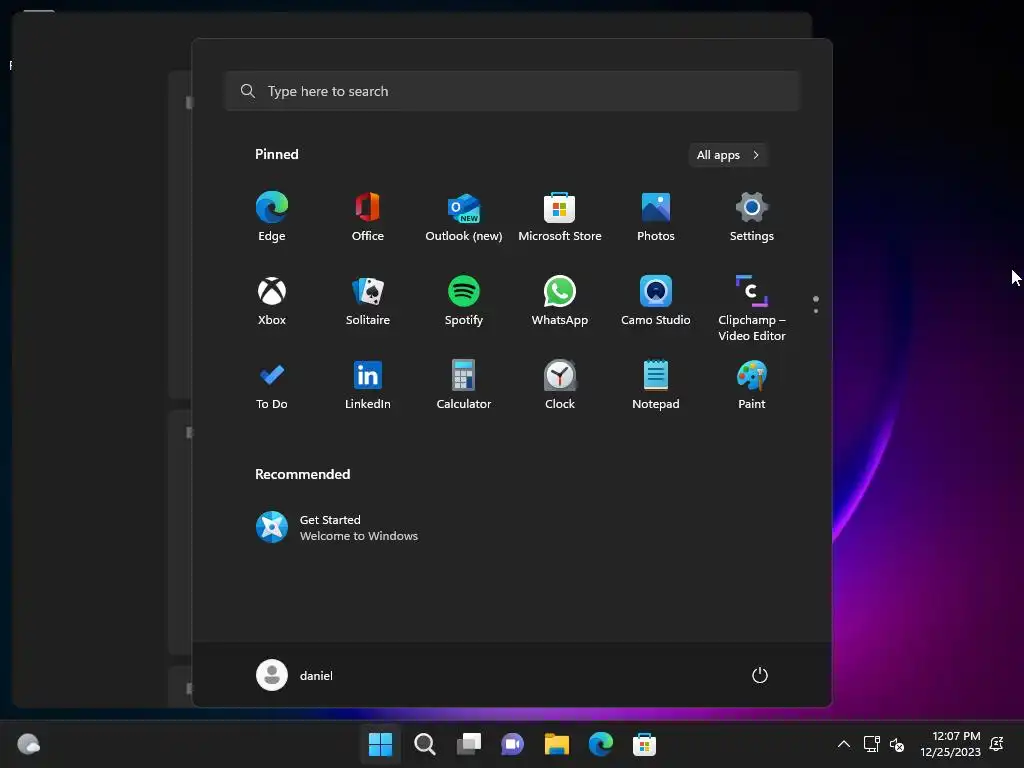
Task: Launch Notepad
Action: (656, 385)
